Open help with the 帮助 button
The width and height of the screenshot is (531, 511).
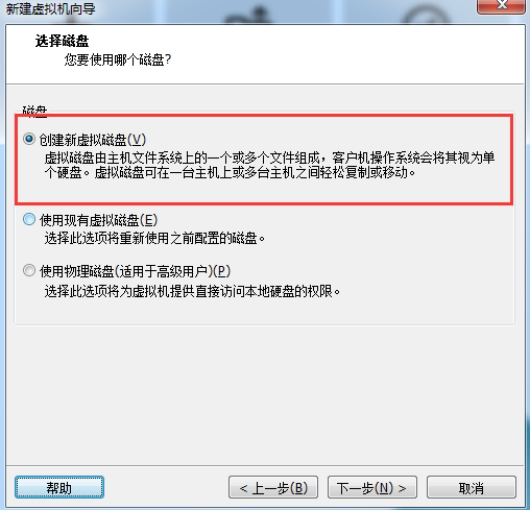pyautogui.click(x=59, y=488)
